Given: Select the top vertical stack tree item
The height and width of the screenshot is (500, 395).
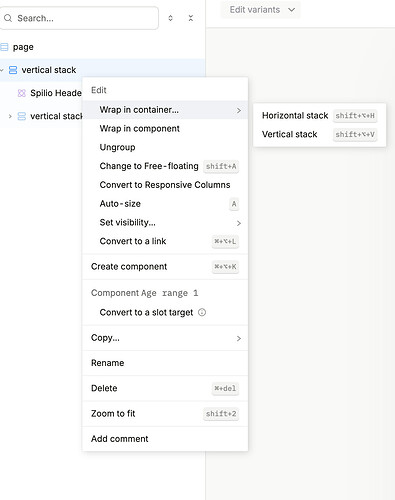Looking at the screenshot, I should (102, 70).
